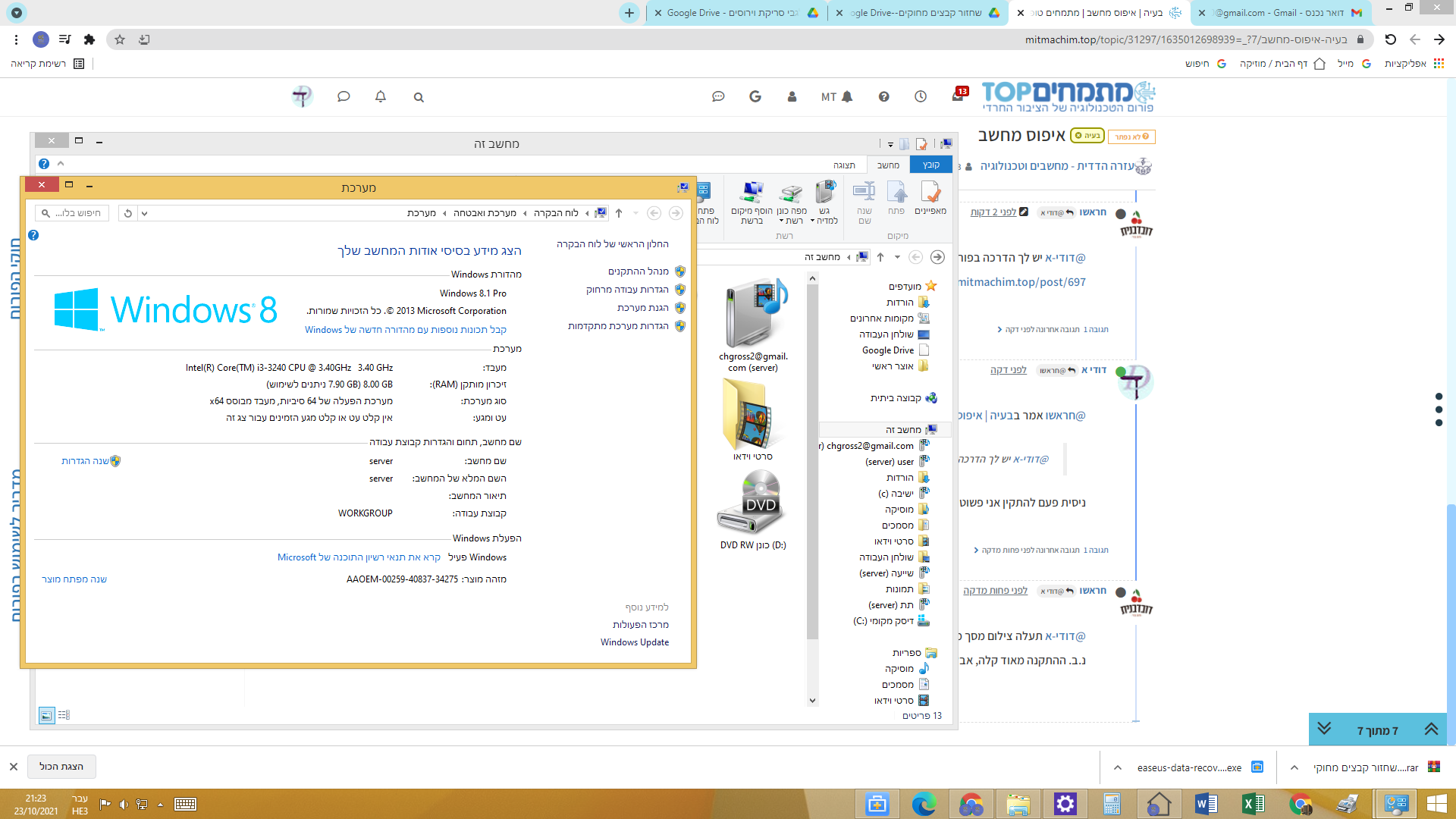Click הצגת הכול button in downloads bar
Viewport: 1456px width, 819px height.
coord(61,767)
